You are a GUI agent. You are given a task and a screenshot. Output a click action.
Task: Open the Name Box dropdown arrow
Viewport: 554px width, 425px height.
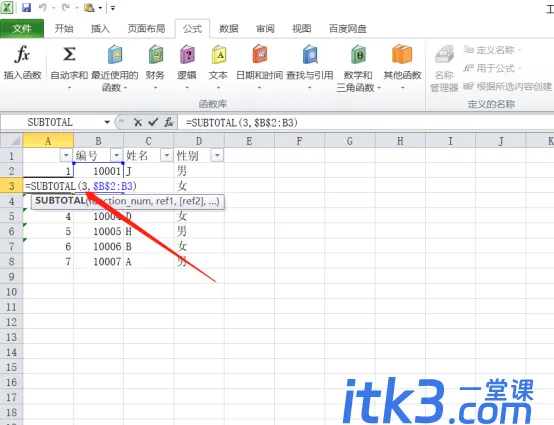point(107,122)
